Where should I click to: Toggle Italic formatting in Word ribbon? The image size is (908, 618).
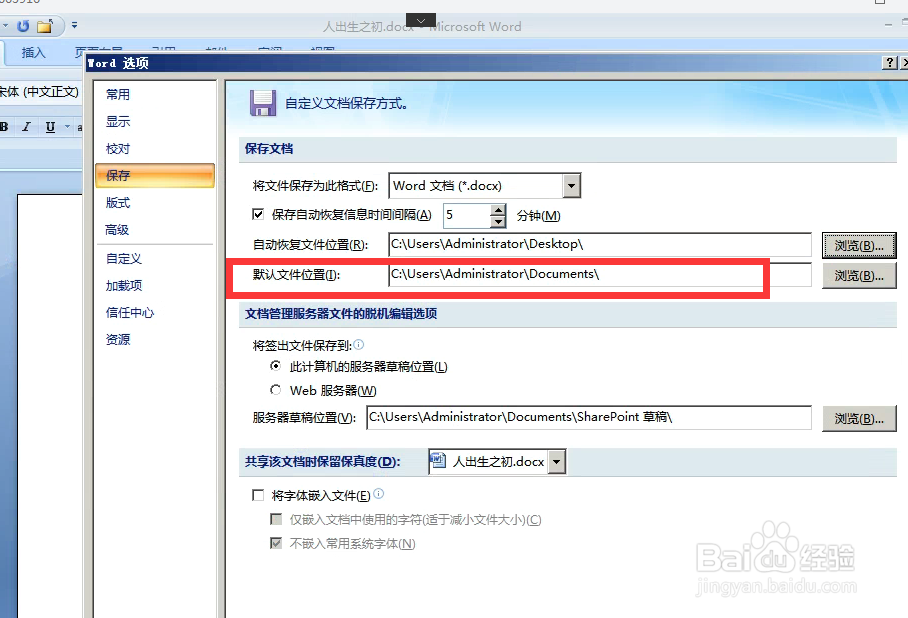[x=26, y=126]
